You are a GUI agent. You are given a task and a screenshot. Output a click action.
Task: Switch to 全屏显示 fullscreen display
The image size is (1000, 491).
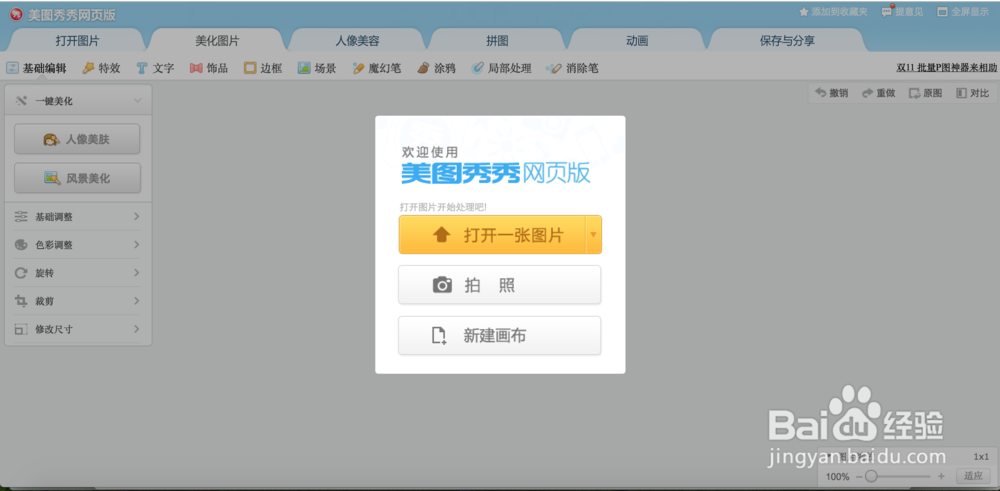[963, 11]
